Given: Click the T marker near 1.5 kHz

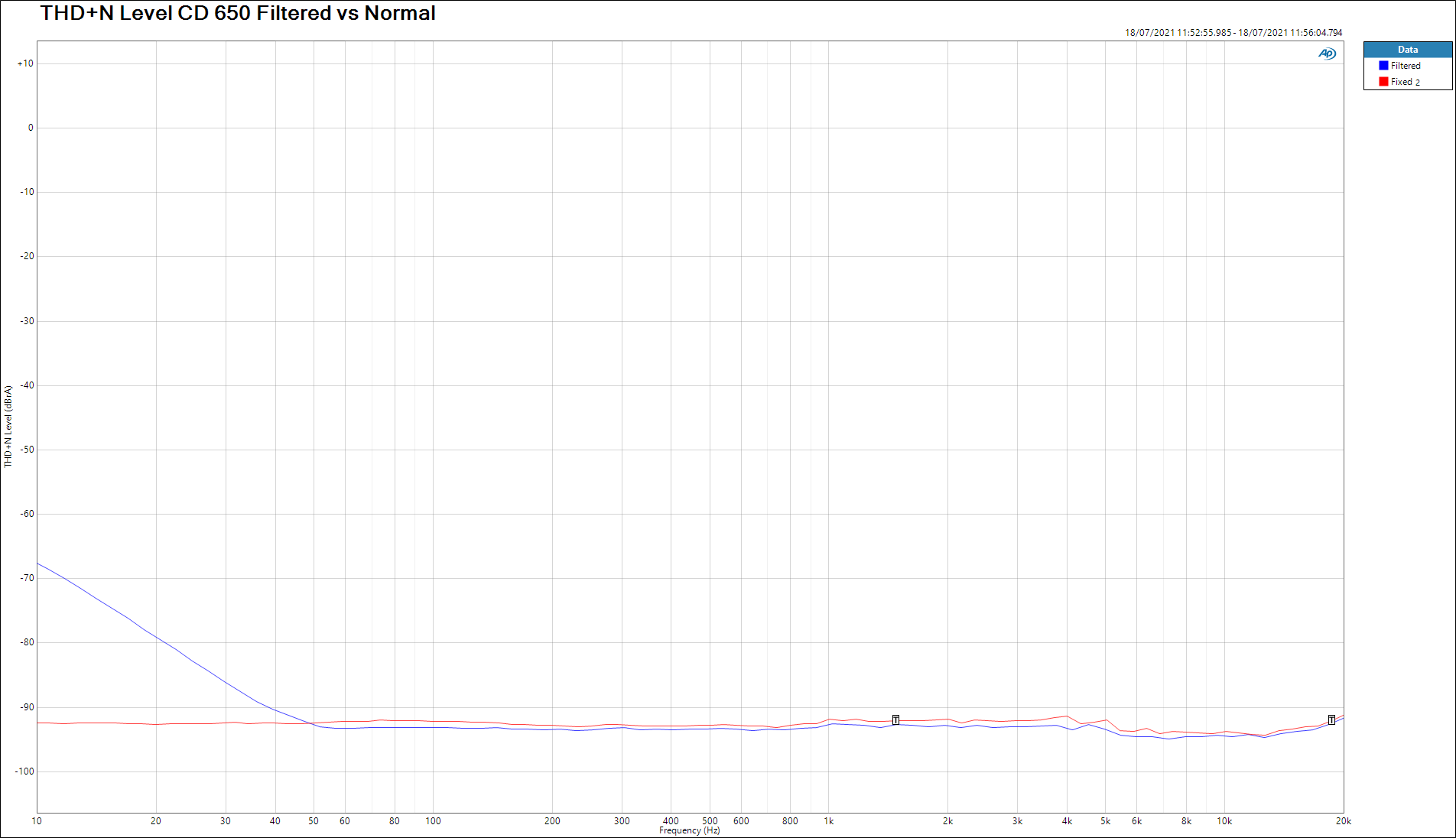Looking at the screenshot, I should pyautogui.click(x=895, y=719).
